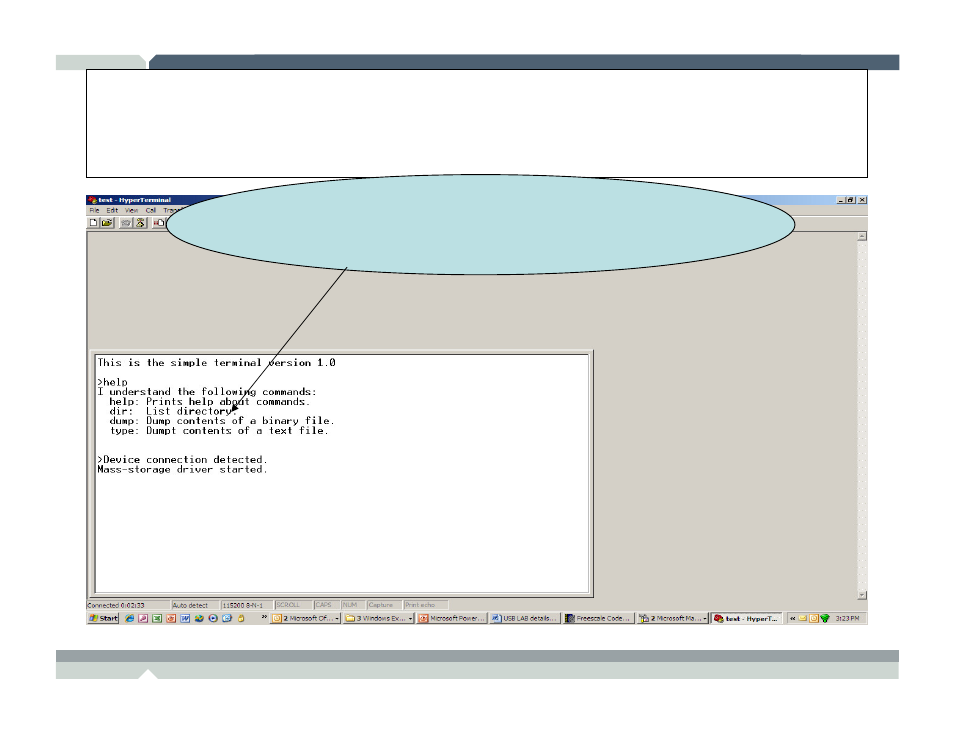Open the Call menu
Viewport: 954px width, 737px height.
click(151, 211)
